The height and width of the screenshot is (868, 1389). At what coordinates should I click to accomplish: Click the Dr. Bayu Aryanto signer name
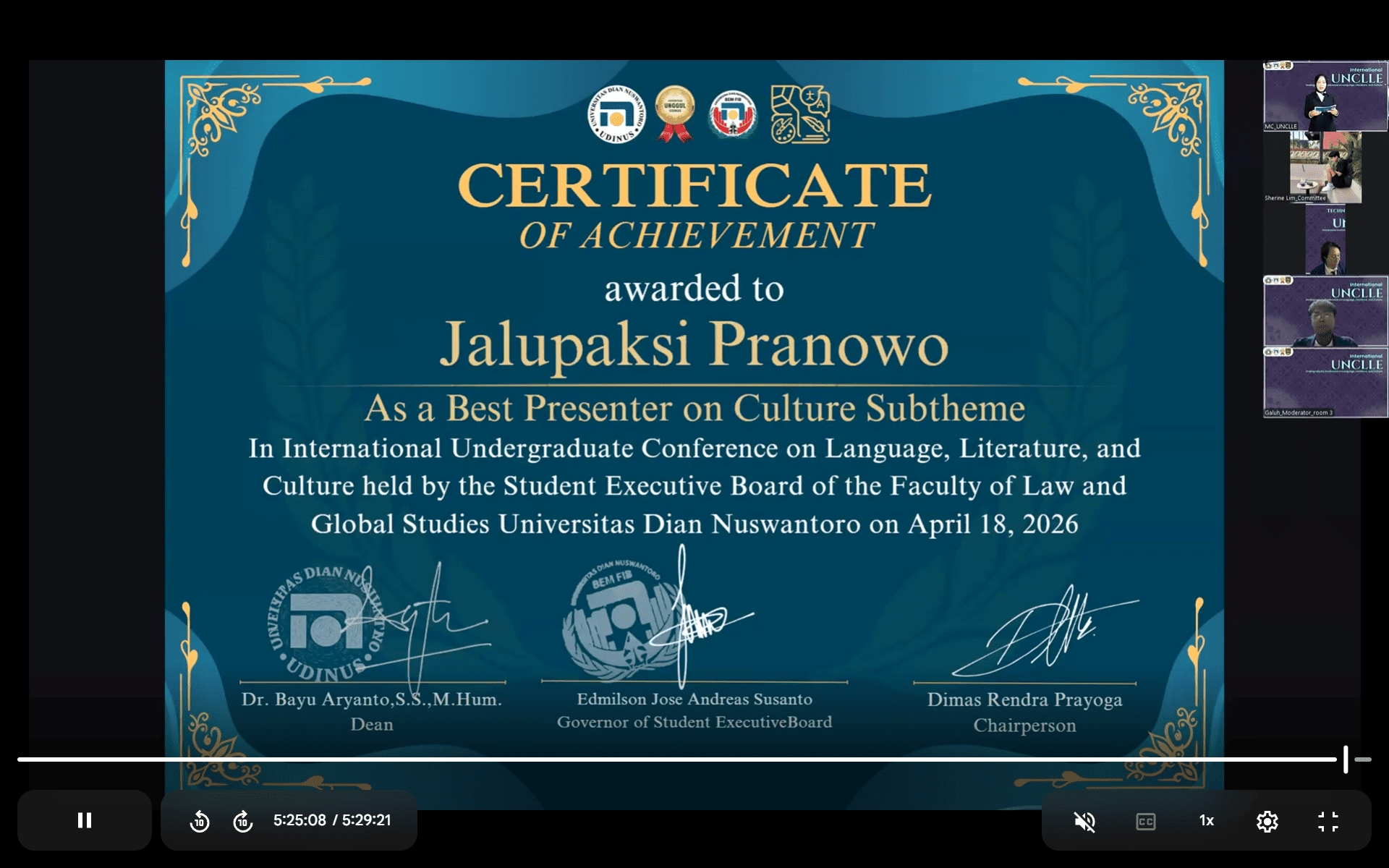tap(372, 699)
